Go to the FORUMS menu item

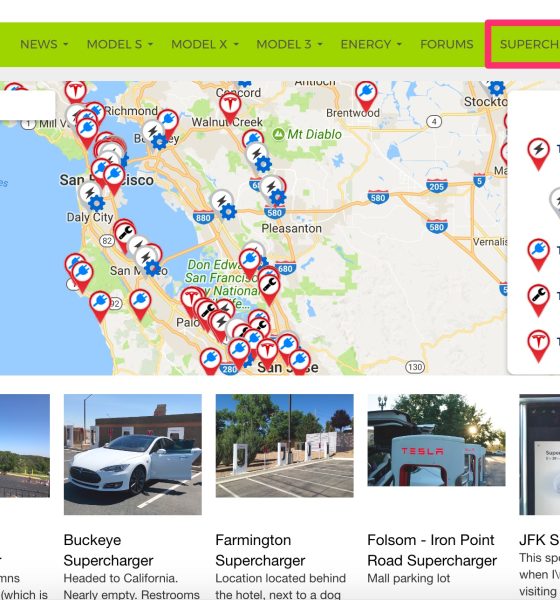447,44
